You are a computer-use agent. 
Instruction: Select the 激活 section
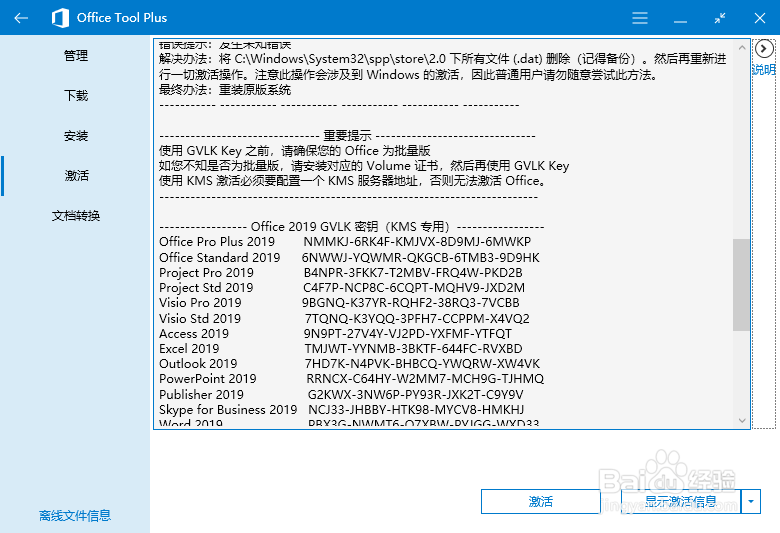point(76,176)
